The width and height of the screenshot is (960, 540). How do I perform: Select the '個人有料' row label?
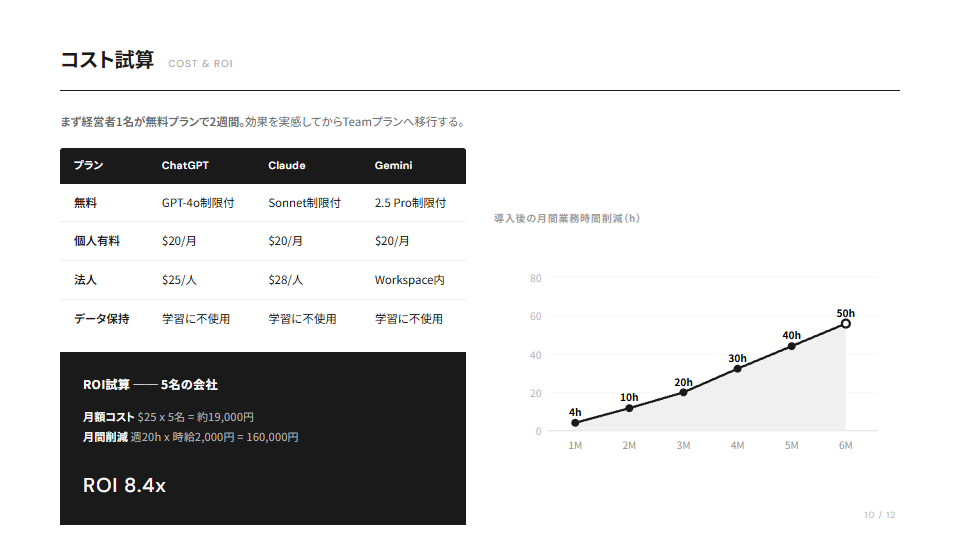(x=97, y=241)
